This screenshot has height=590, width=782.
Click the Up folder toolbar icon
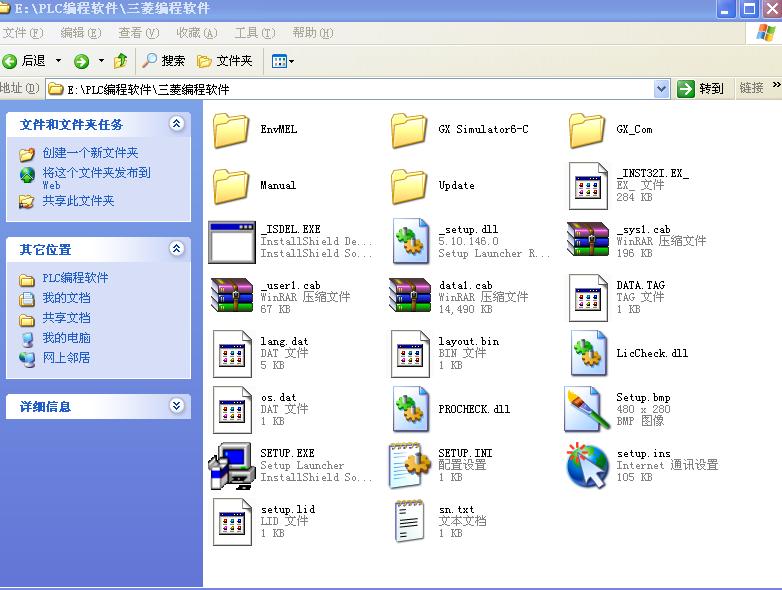[x=120, y=61]
